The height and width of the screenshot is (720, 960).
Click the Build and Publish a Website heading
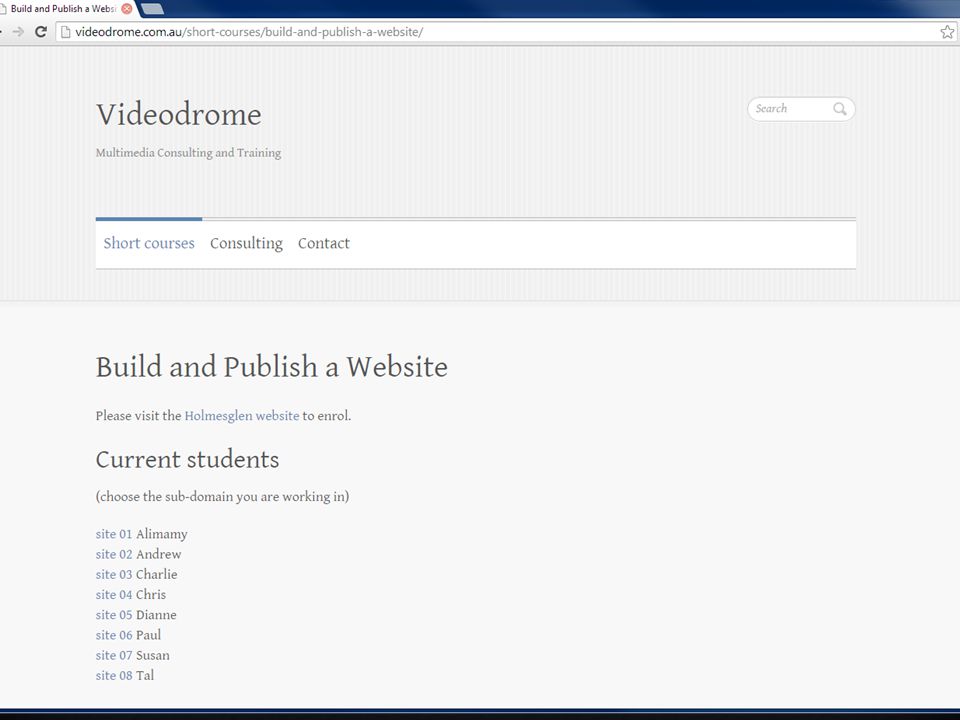click(x=272, y=367)
